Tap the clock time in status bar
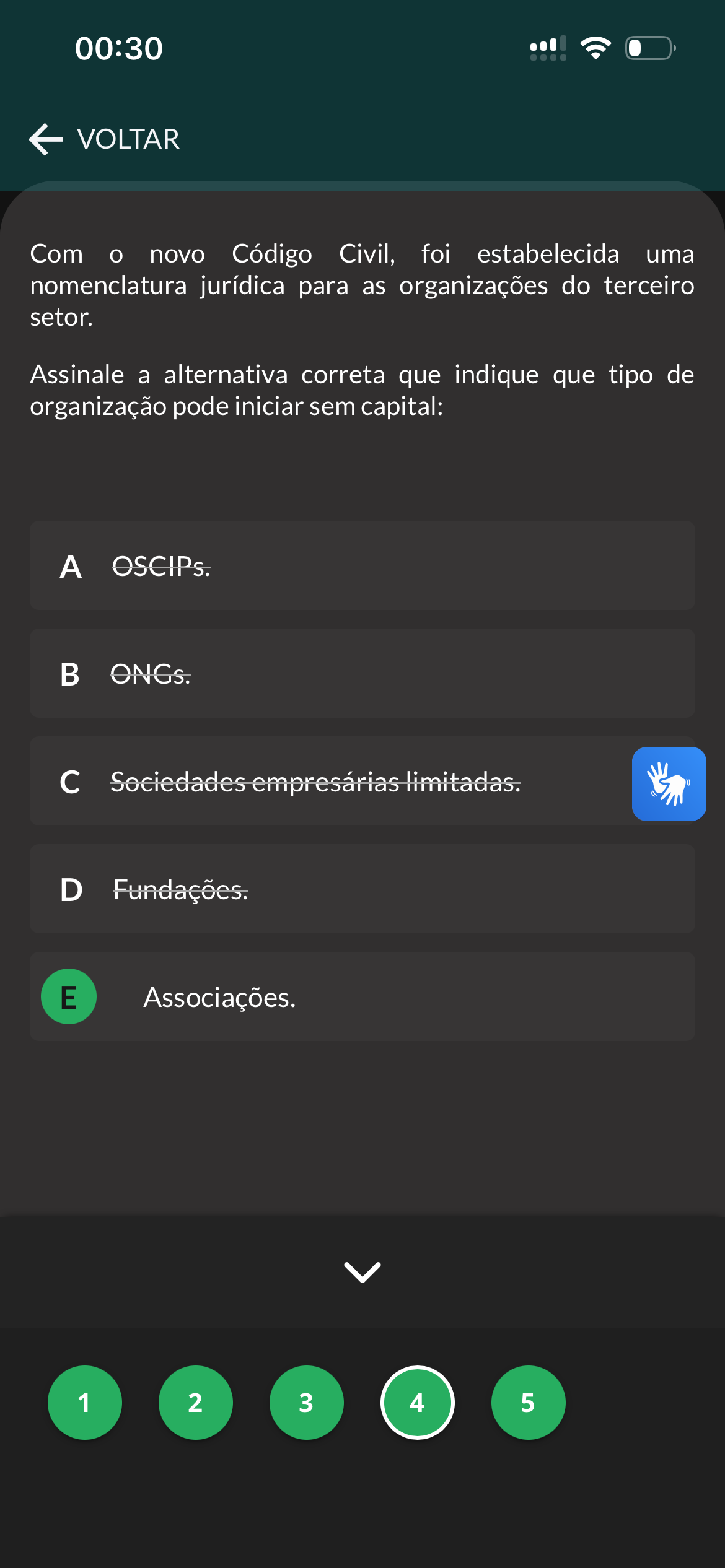 pos(119,48)
